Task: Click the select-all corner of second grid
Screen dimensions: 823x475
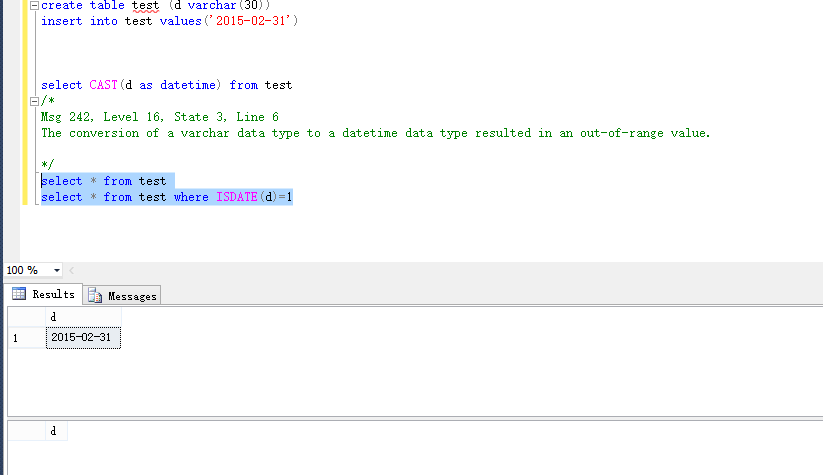Action: pos(26,431)
